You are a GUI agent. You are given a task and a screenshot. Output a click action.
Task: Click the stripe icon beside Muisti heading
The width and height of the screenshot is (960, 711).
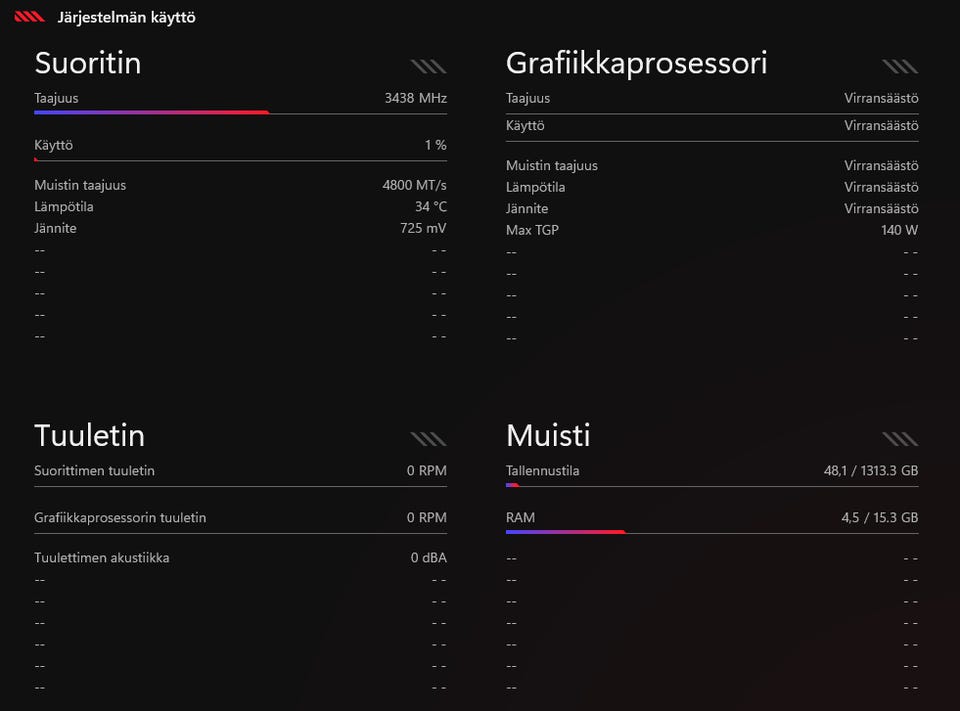900,438
